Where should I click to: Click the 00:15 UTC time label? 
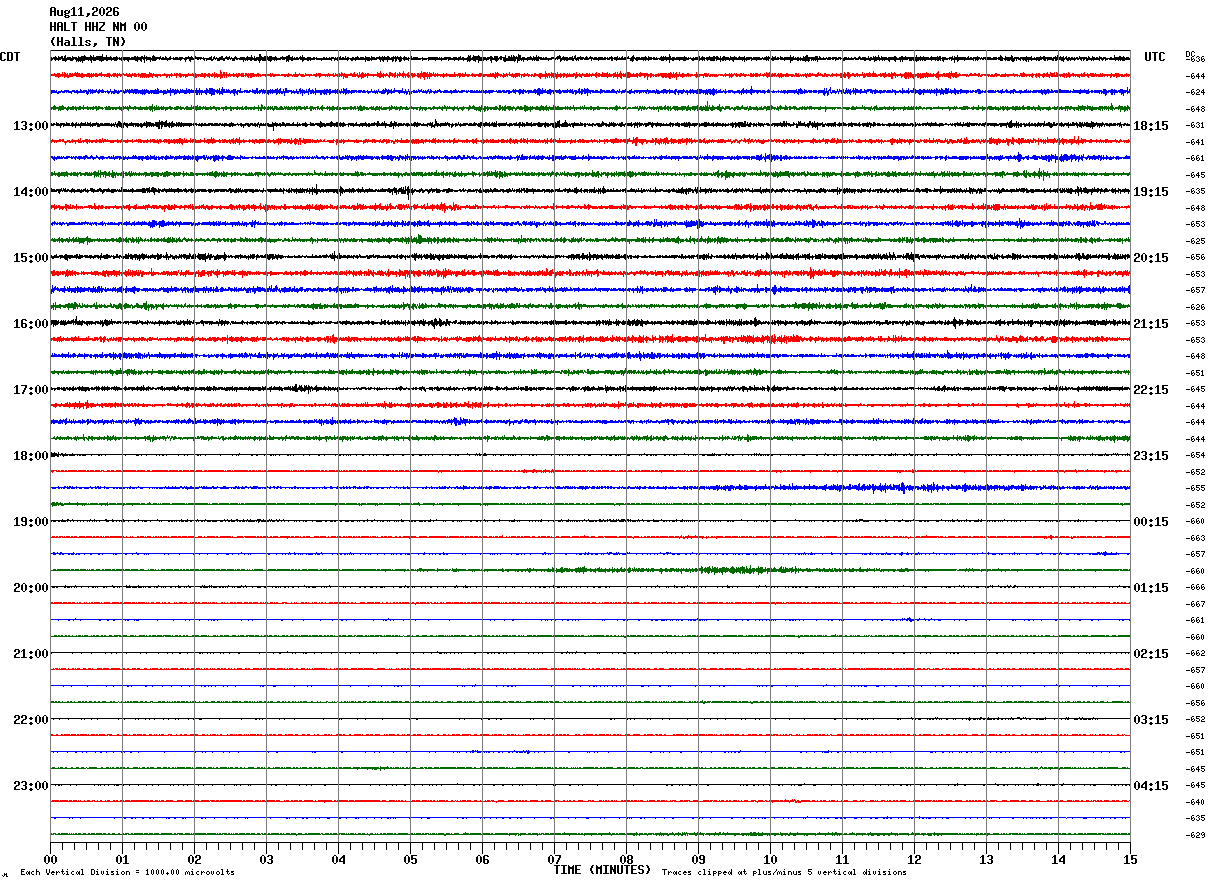1151,522
